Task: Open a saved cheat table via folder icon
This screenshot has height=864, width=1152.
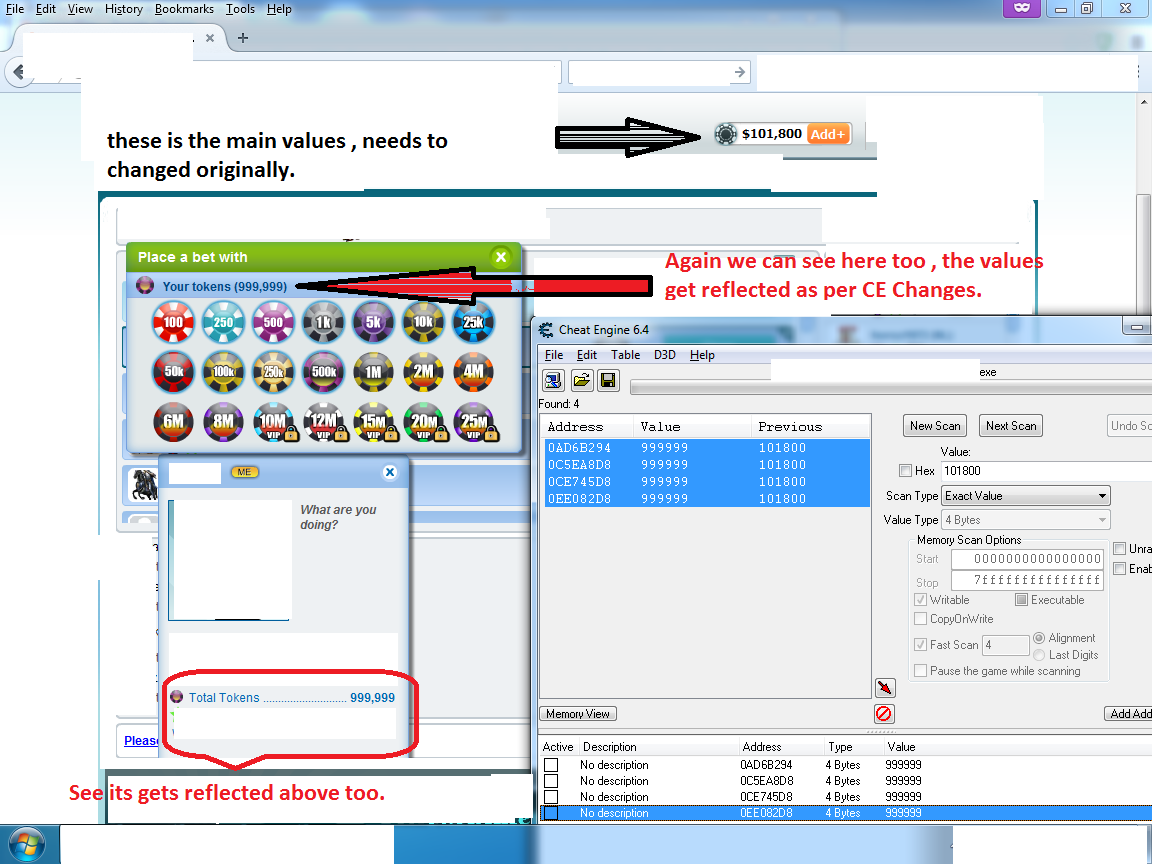Action: pyautogui.click(x=581, y=380)
